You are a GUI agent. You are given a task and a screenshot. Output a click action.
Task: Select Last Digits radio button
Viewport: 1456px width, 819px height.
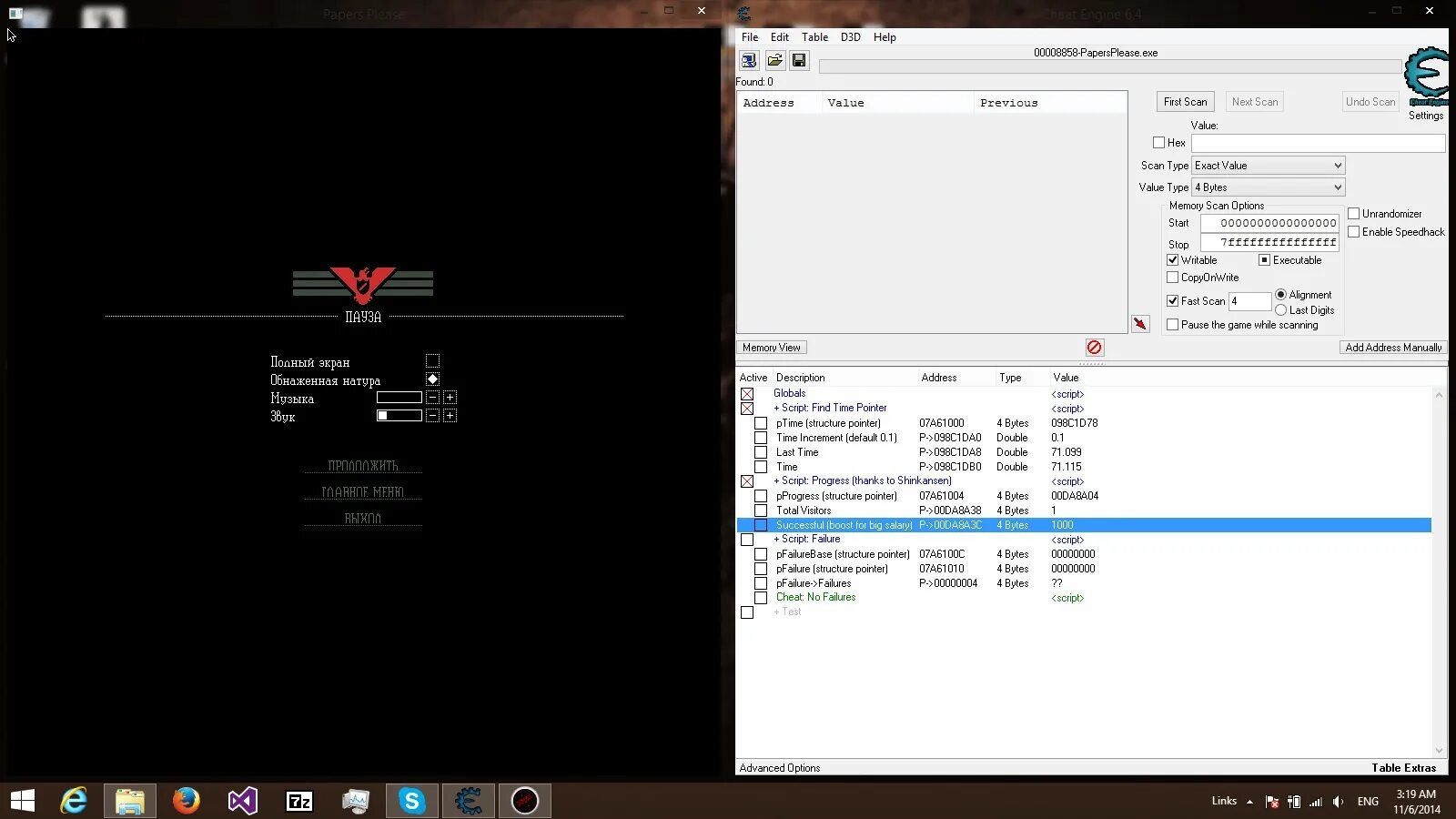1281,310
